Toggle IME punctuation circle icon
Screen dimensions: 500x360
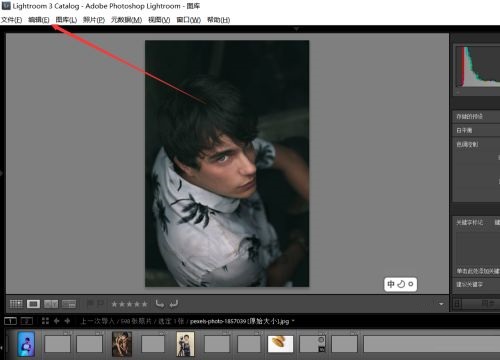point(411,284)
